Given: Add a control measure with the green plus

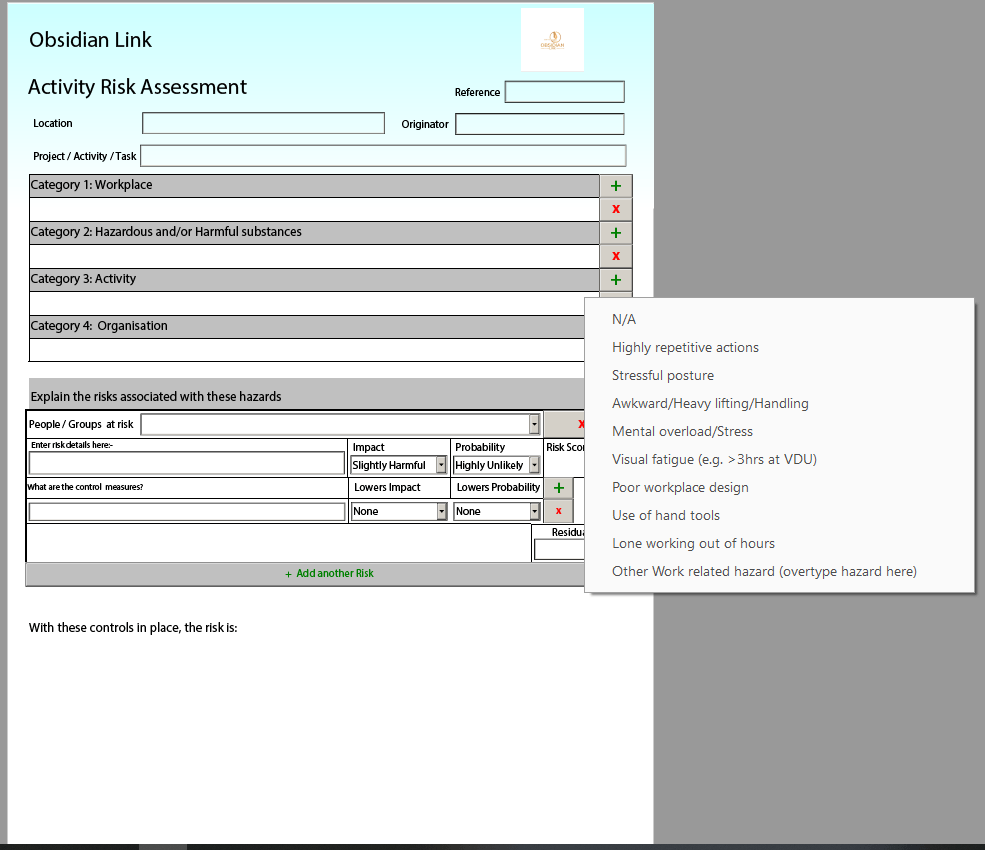Looking at the screenshot, I should (x=558, y=488).
